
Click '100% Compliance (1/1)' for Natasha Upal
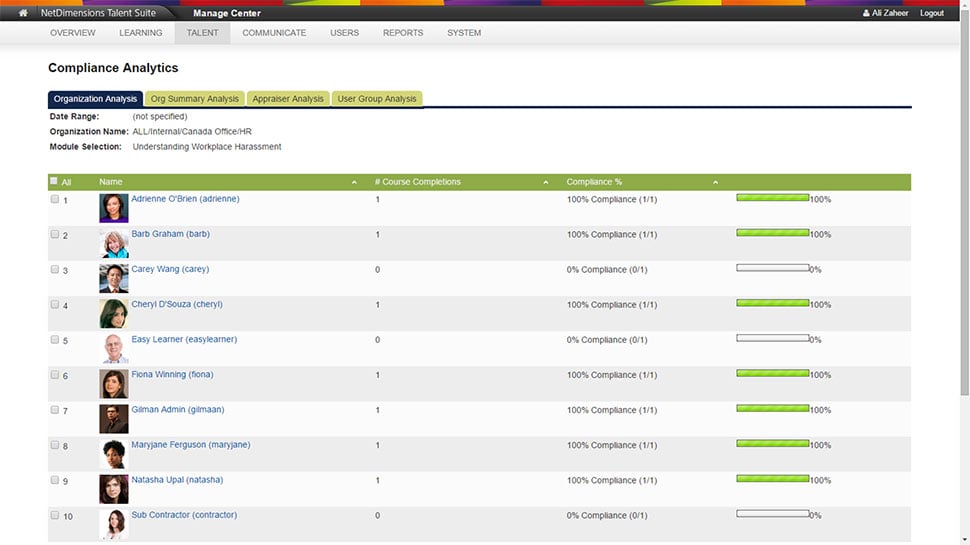pos(612,481)
